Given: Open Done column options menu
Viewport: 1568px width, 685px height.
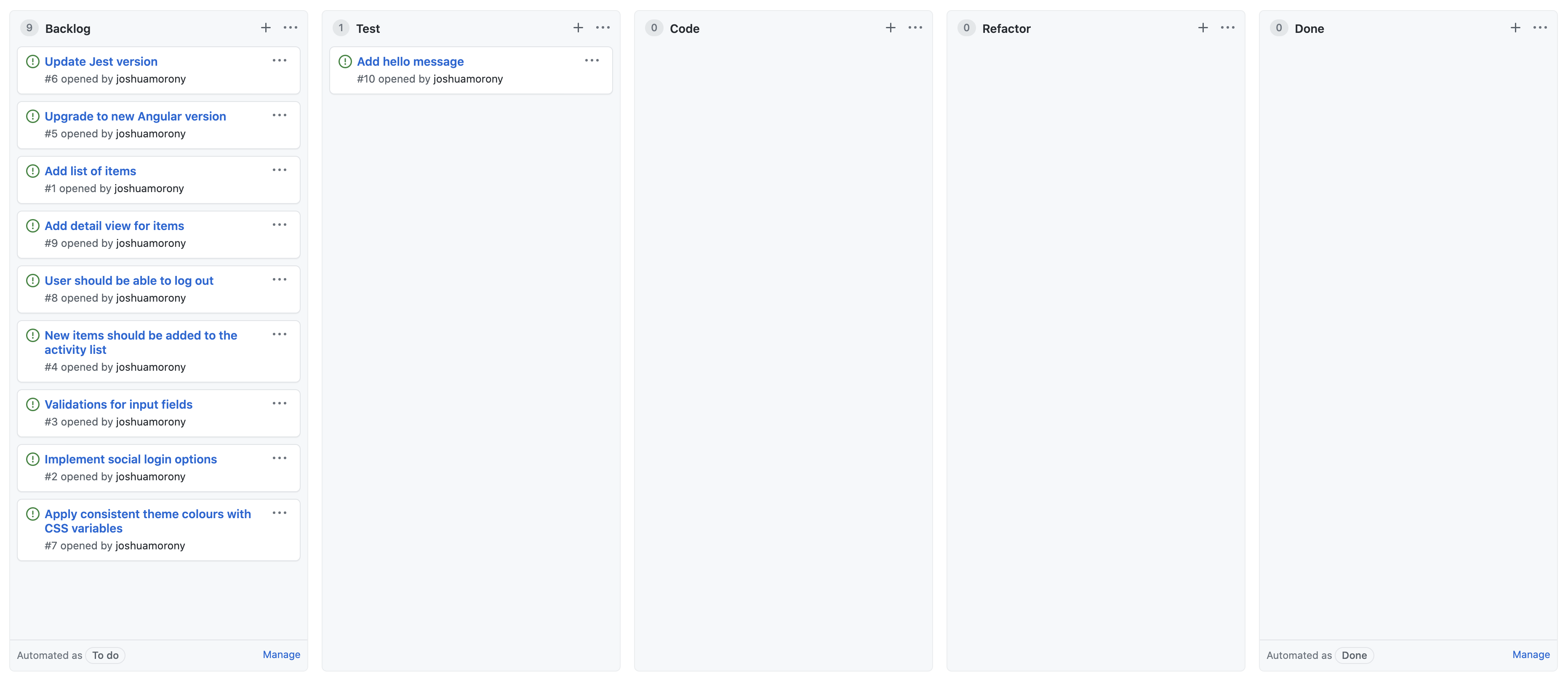Looking at the screenshot, I should point(1540,27).
